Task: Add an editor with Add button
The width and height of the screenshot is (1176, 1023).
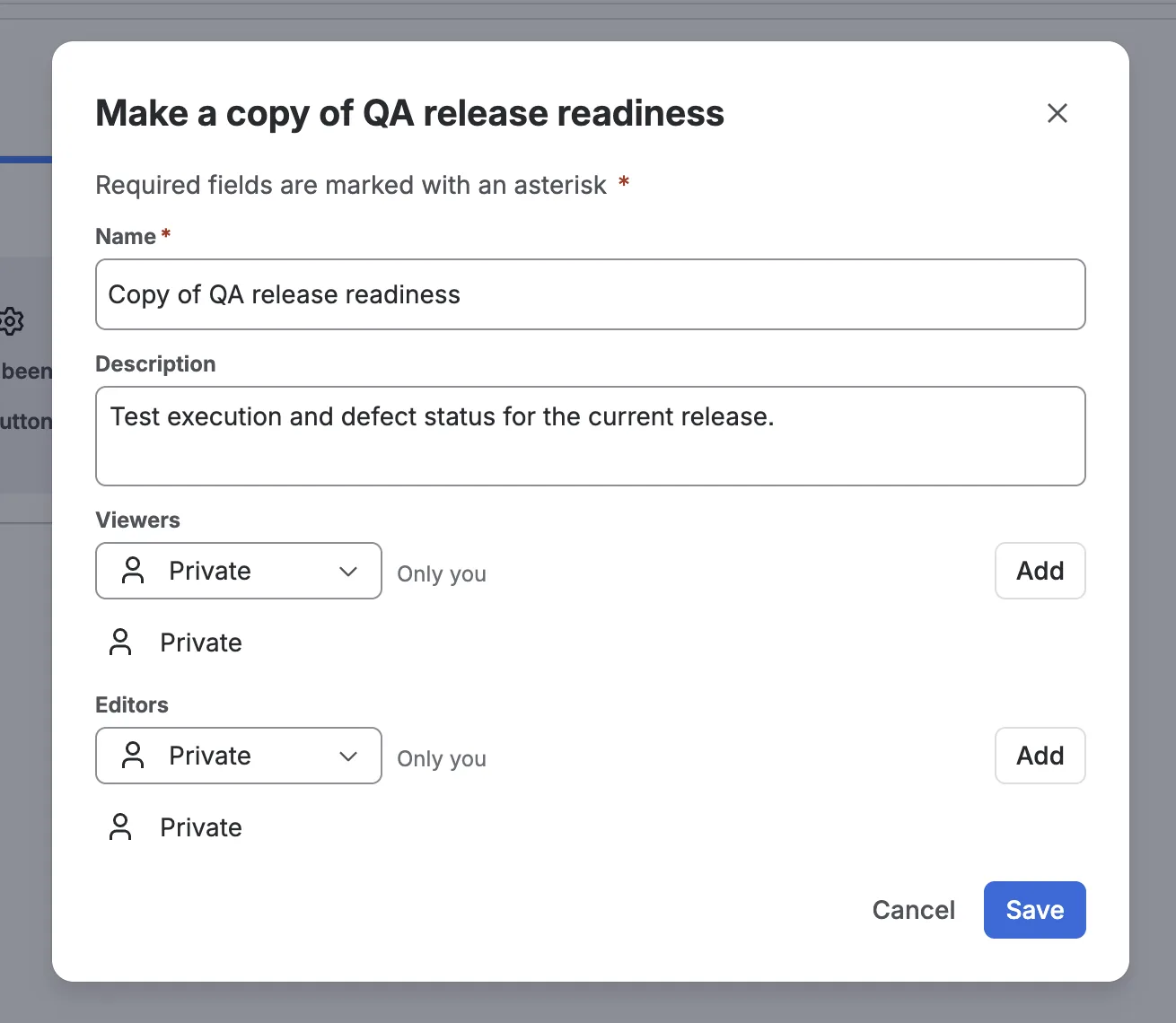Action: 1040,756
